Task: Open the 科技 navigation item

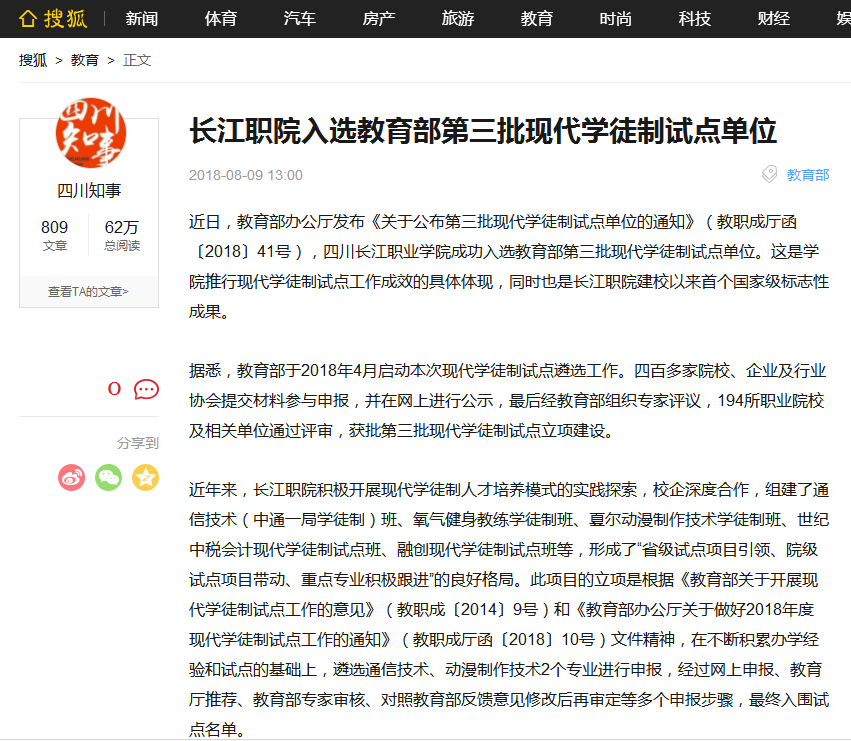Action: (x=695, y=19)
